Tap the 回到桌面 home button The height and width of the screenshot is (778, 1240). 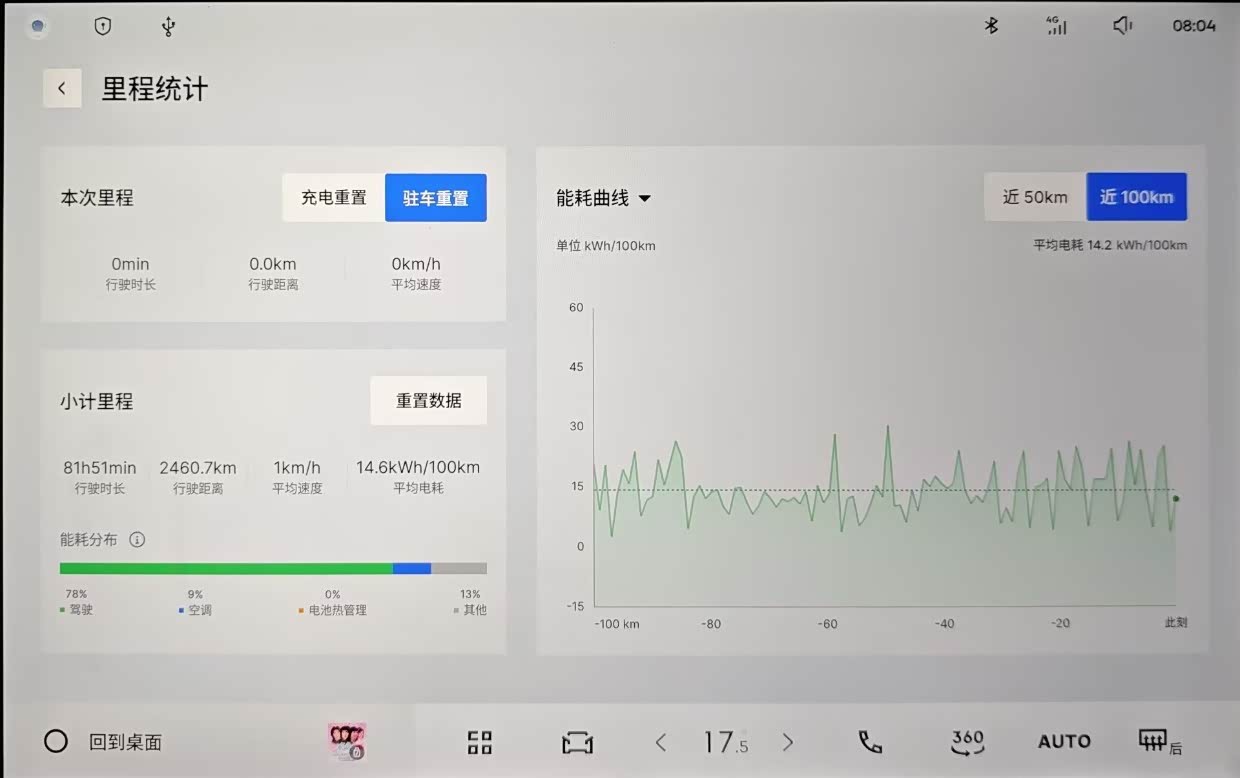coord(103,742)
